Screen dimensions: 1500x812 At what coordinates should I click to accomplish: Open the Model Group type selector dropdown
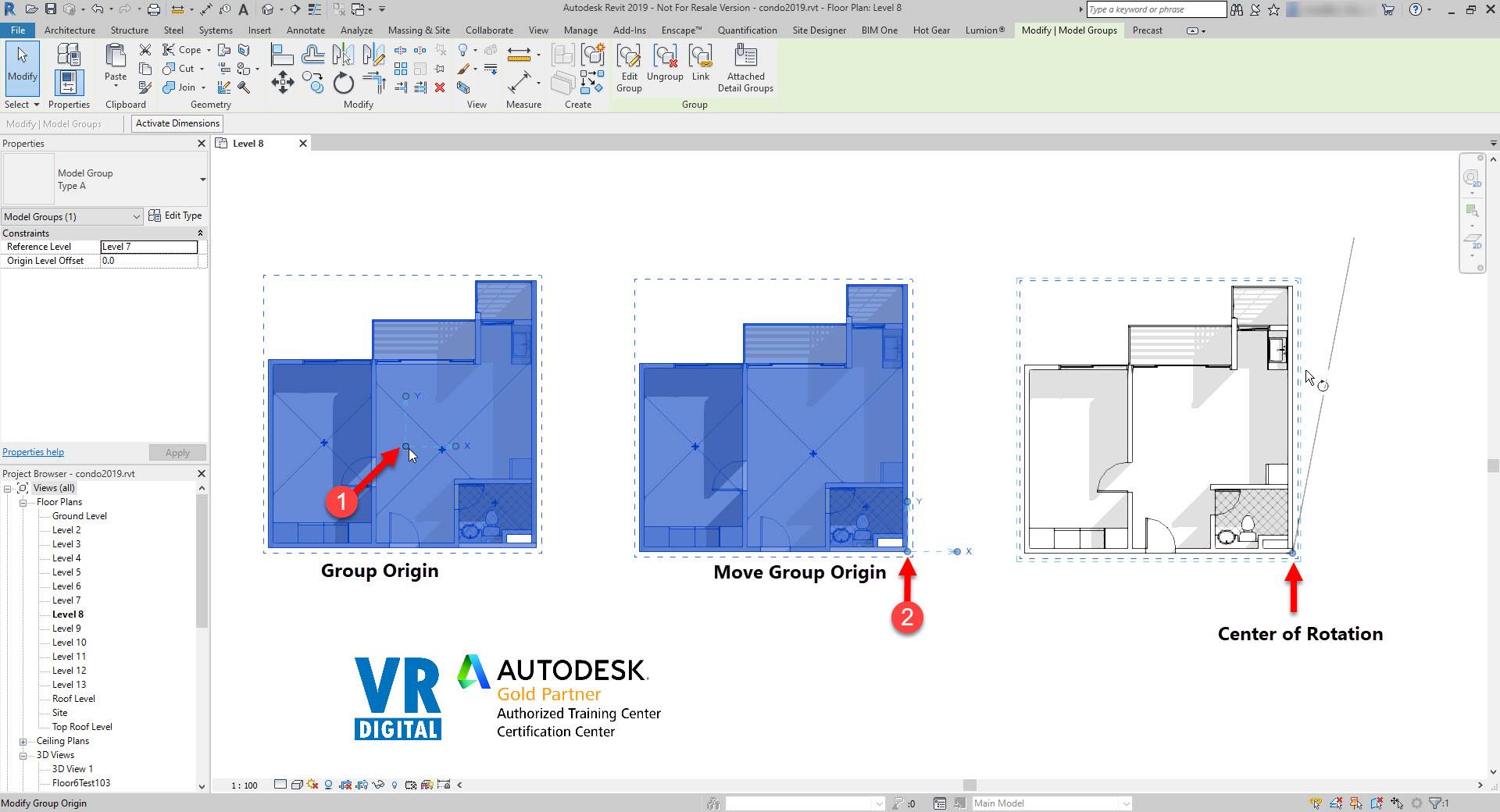tap(202, 180)
